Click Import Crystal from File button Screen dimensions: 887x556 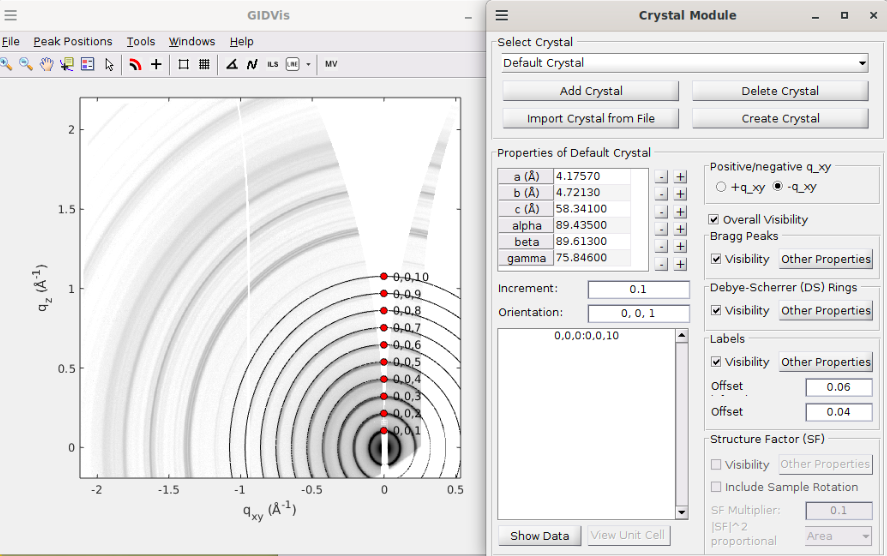coord(591,119)
